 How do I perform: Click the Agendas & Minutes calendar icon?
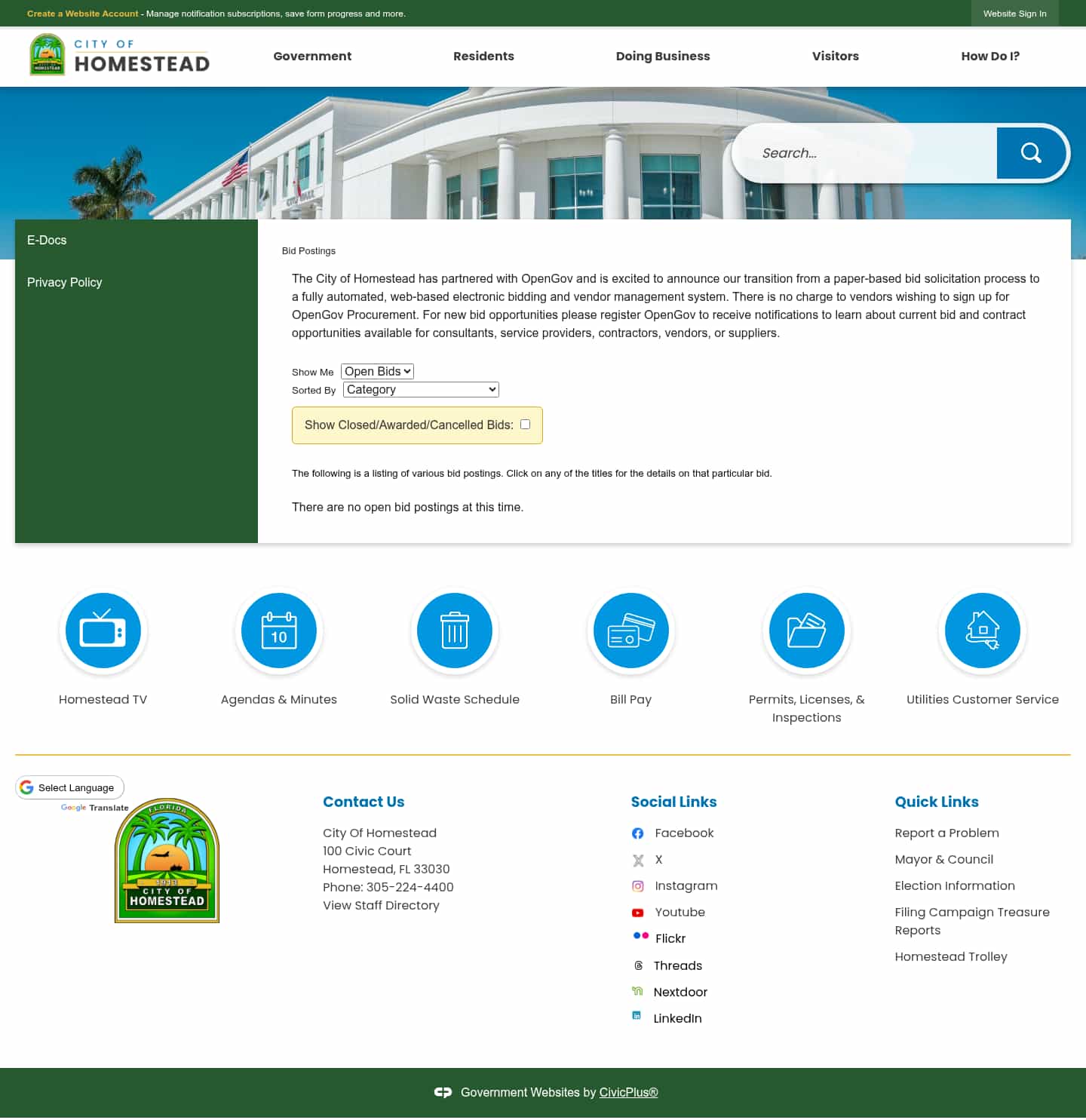click(278, 631)
